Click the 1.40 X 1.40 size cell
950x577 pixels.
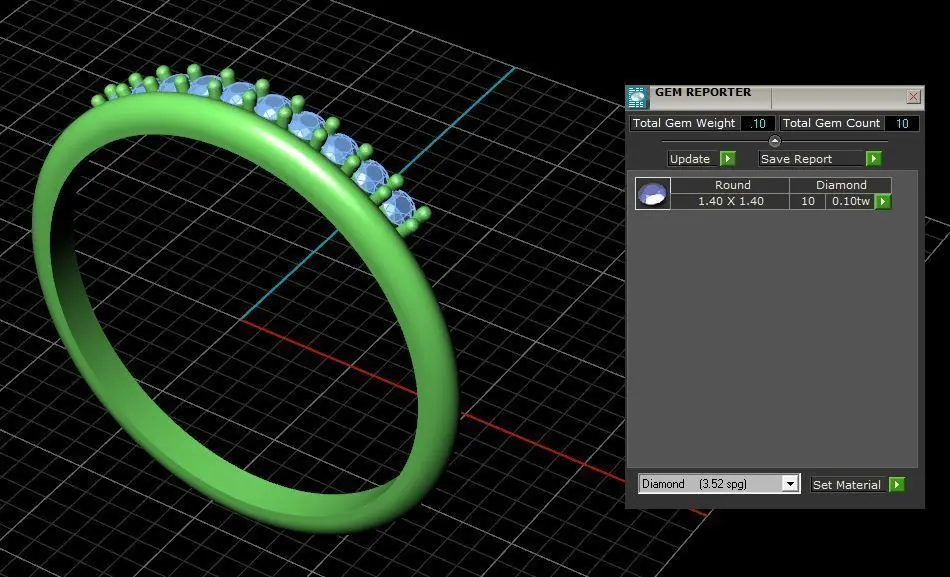pos(730,201)
